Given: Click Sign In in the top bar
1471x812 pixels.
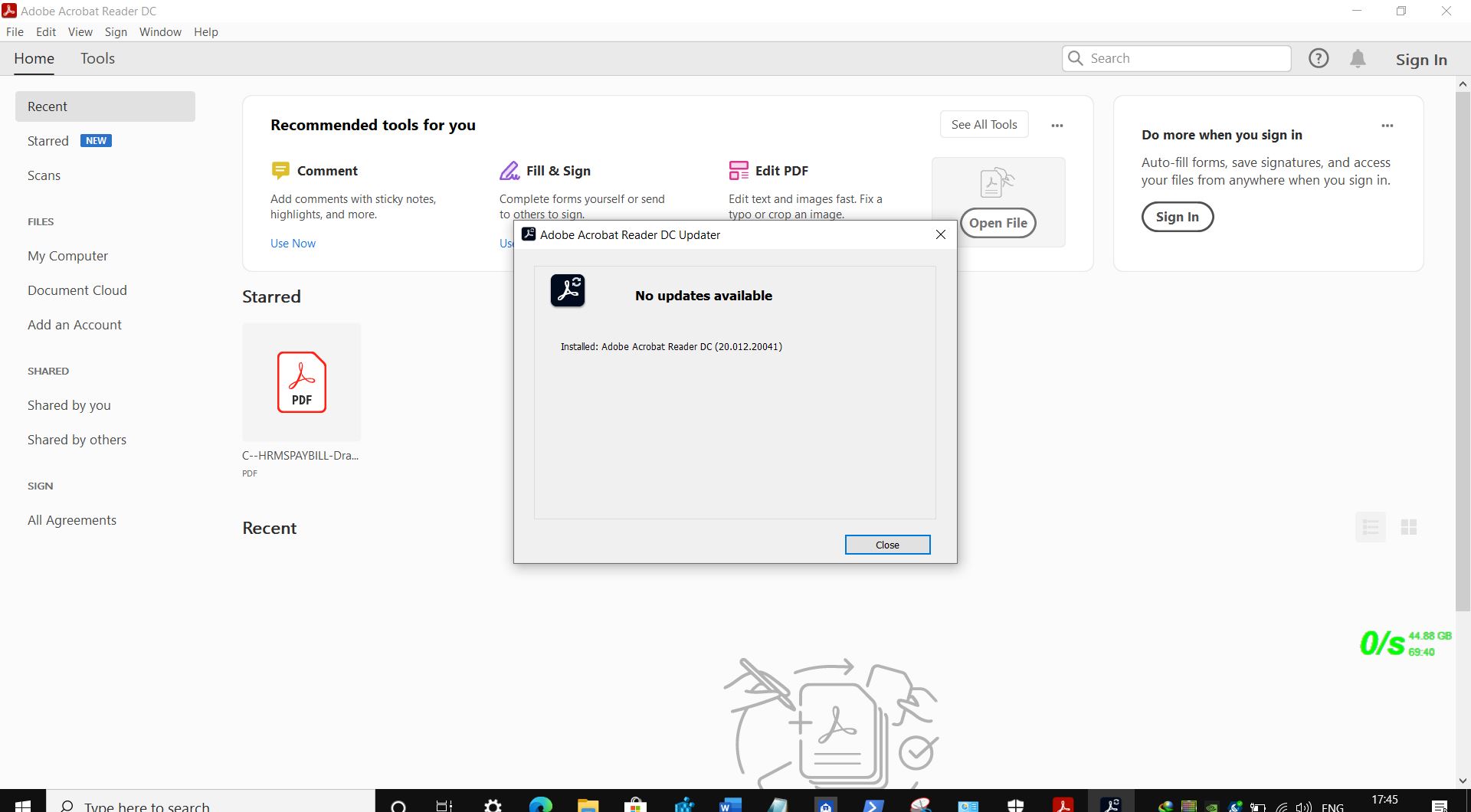Looking at the screenshot, I should click(x=1421, y=60).
